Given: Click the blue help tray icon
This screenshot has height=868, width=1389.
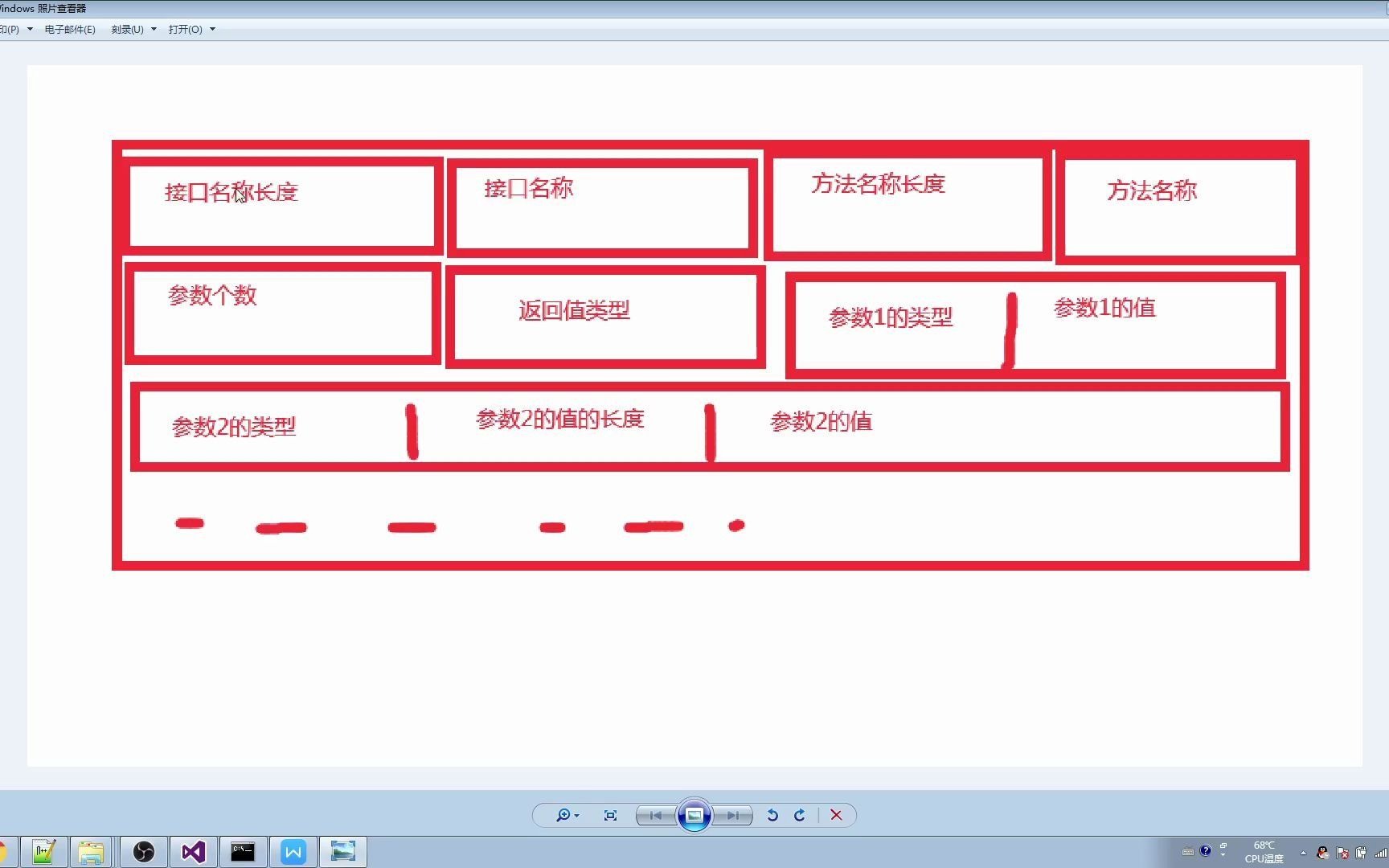Looking at the screenshot, I should (1205, 851).
